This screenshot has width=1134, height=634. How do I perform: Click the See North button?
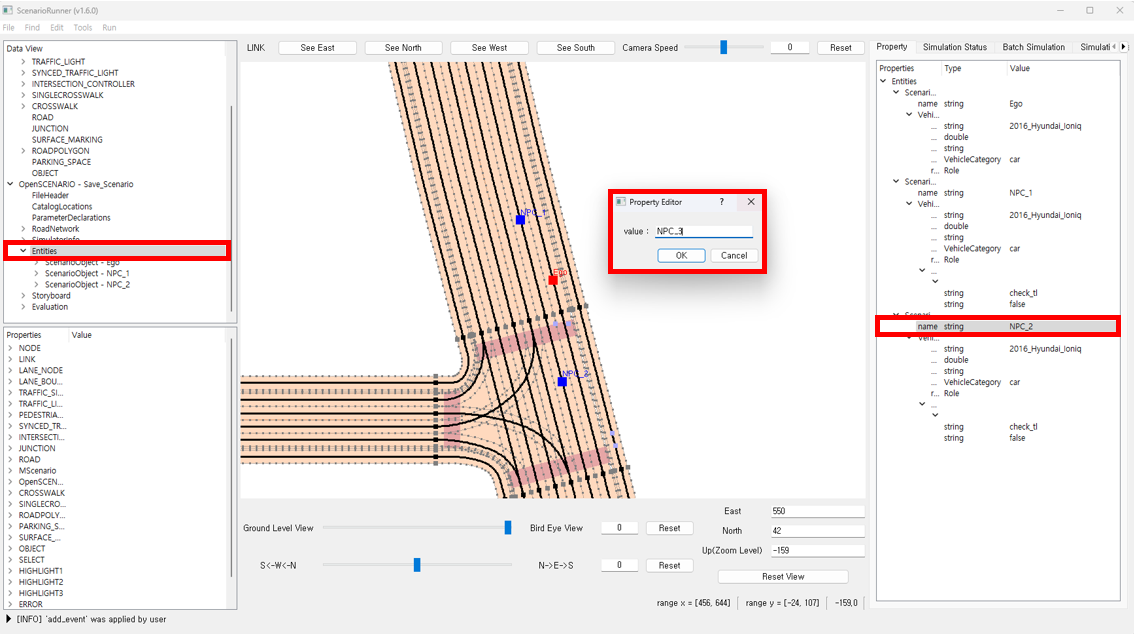pyautogui.click(x=403, y=48)
